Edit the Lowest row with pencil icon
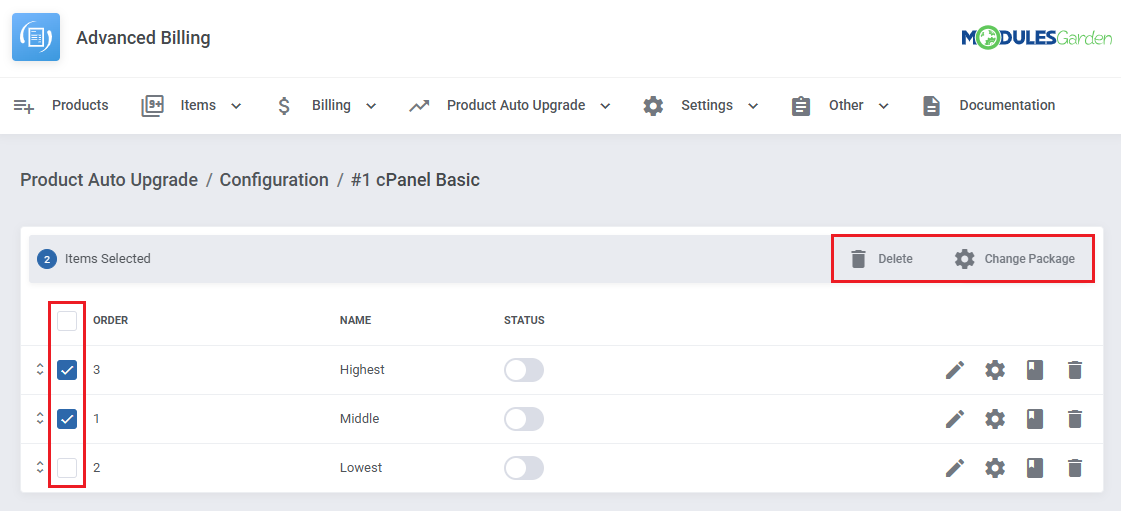Screen dimensions: 1121x511 click(954, 468)
